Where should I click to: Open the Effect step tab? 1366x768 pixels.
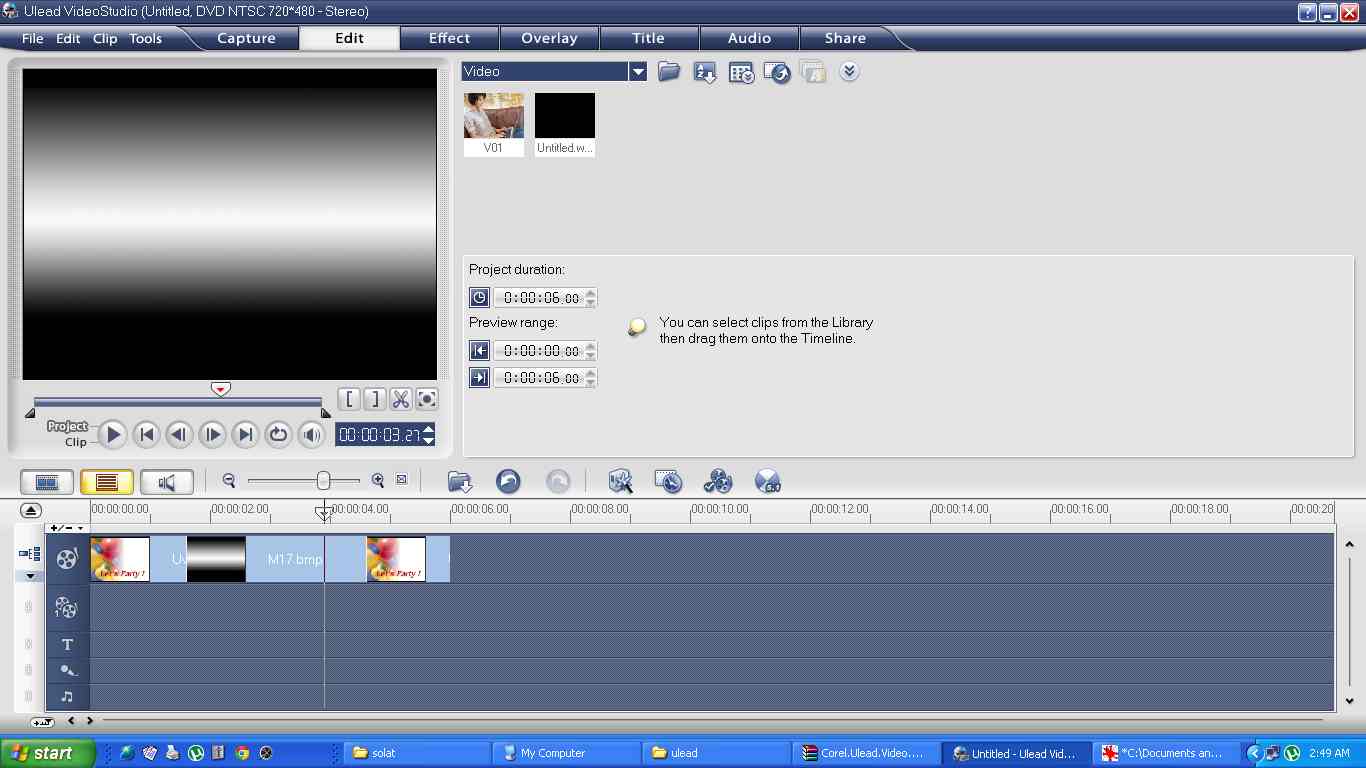[449, 38]
